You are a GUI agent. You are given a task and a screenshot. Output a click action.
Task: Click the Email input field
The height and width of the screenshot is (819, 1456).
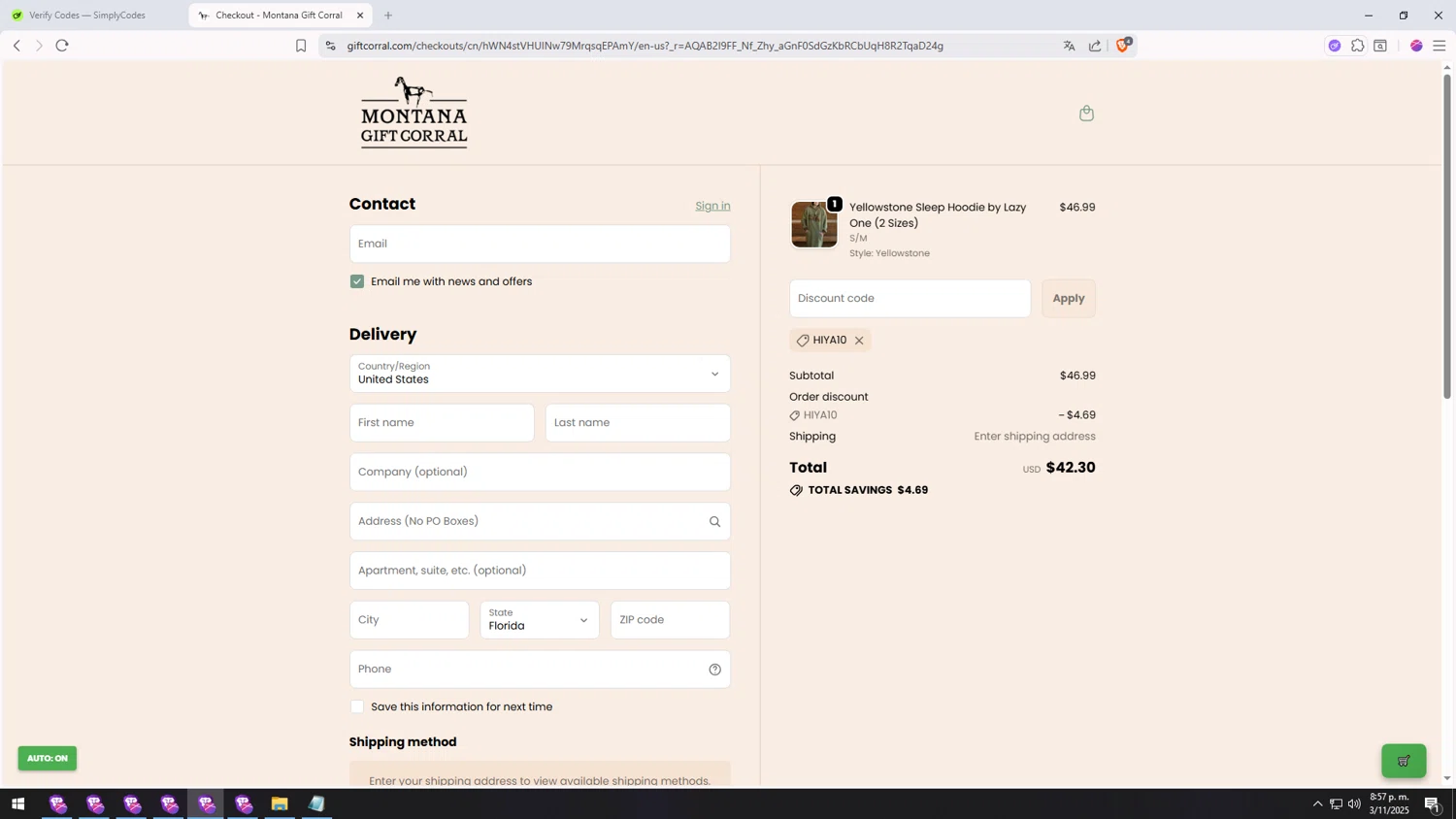coord(540,245)
